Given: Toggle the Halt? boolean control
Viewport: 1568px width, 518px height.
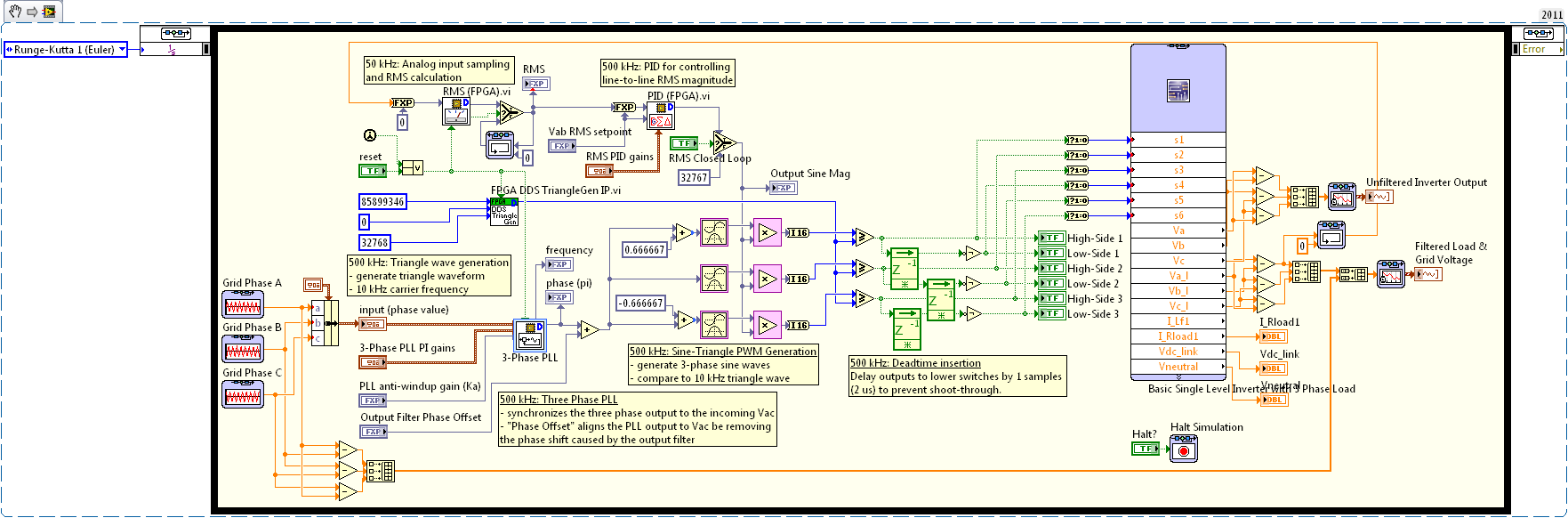Looking at the screenshot, I should click(1145, 449).
